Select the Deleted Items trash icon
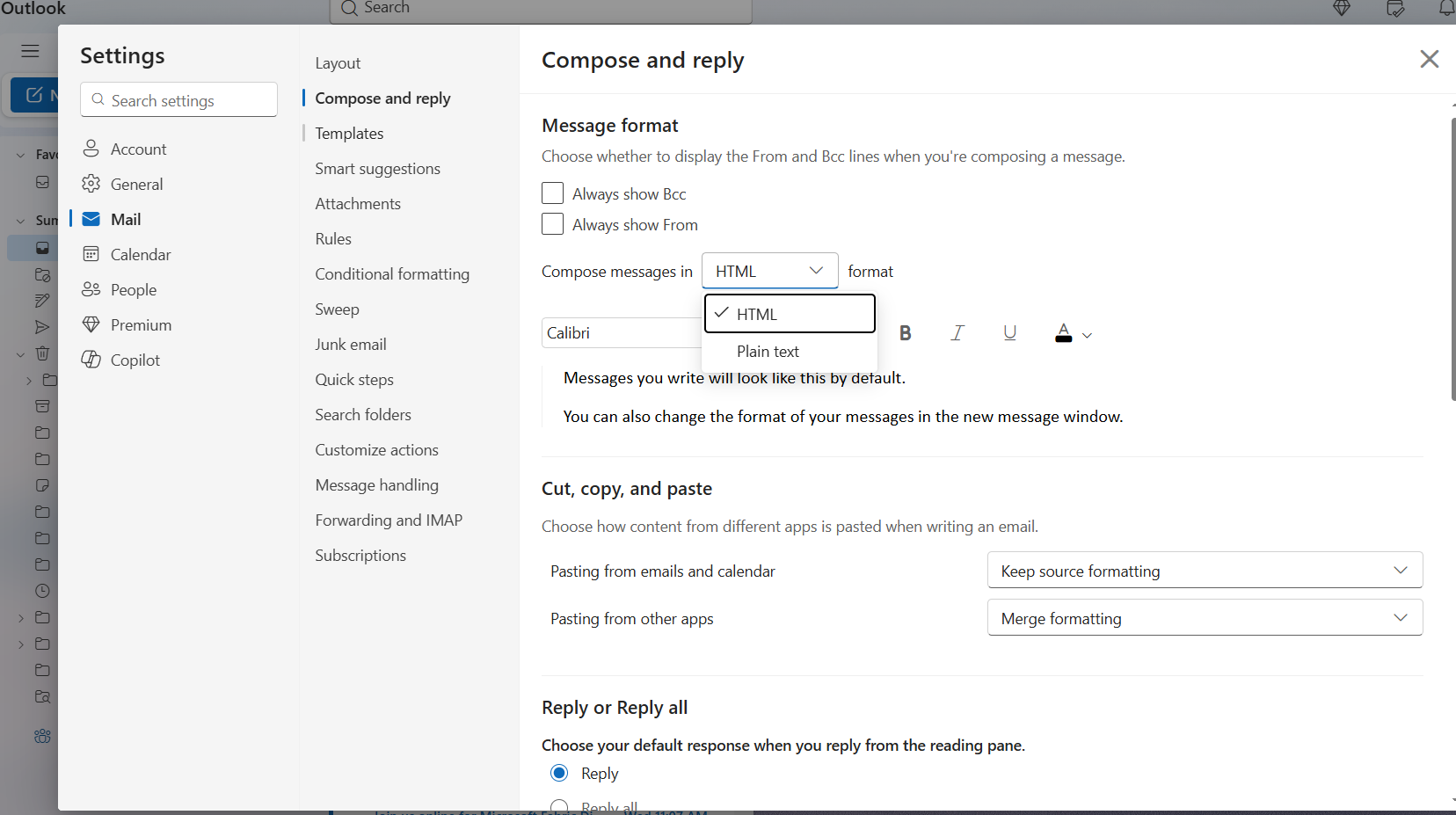Screen dimensions: 1456x815 41,353
